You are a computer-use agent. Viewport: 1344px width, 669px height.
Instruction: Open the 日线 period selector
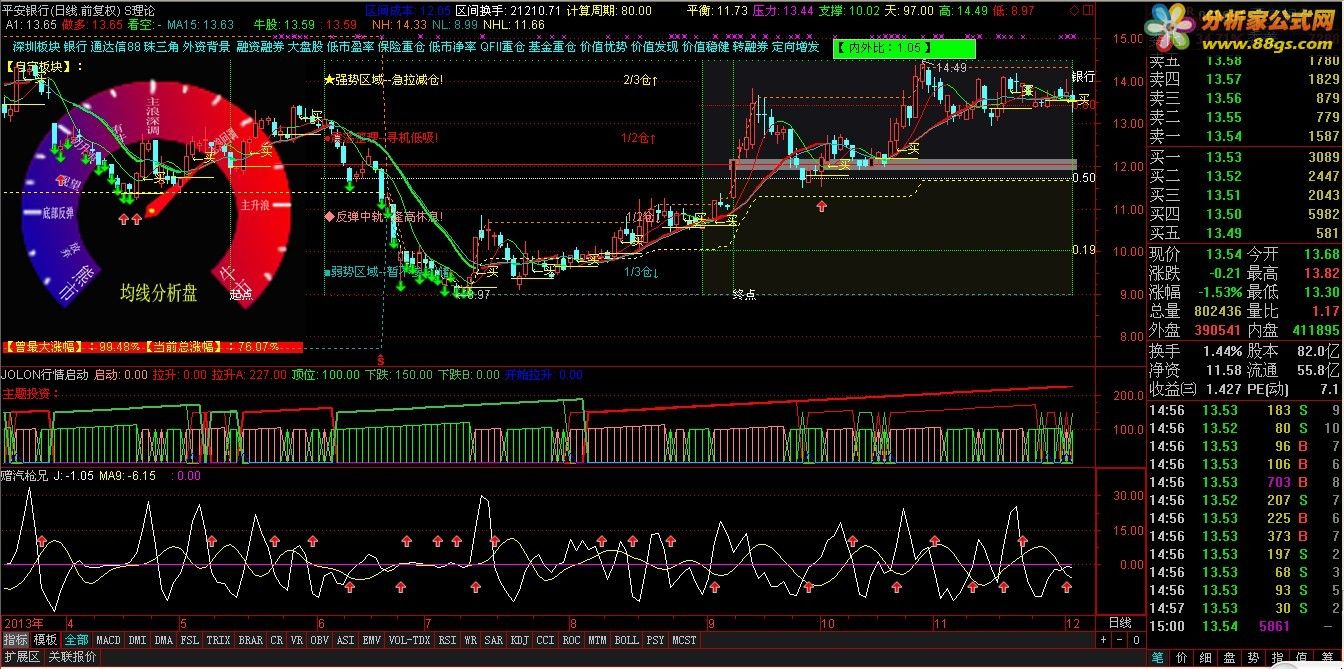click(x=1120, y=622)
